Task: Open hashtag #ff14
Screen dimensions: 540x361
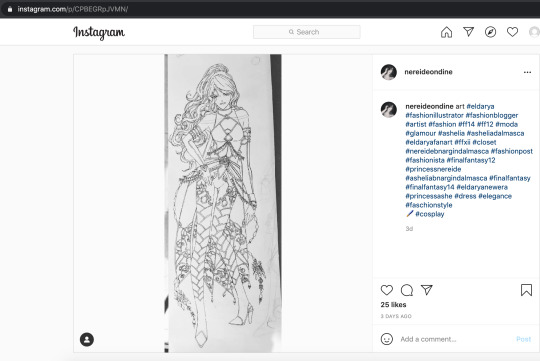Action: [x=466, y=124]
